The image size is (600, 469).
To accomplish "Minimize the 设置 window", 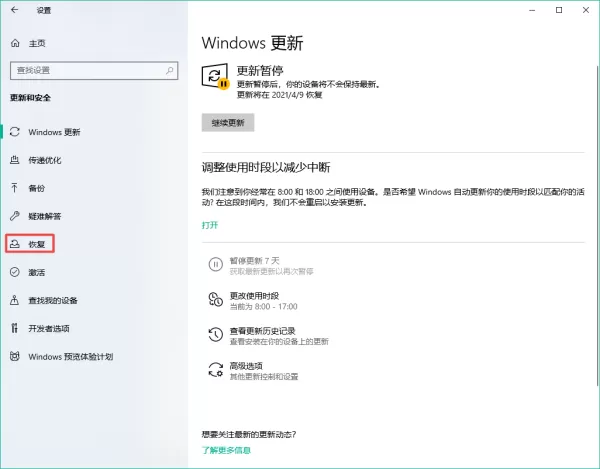I will tap(532, 10).
